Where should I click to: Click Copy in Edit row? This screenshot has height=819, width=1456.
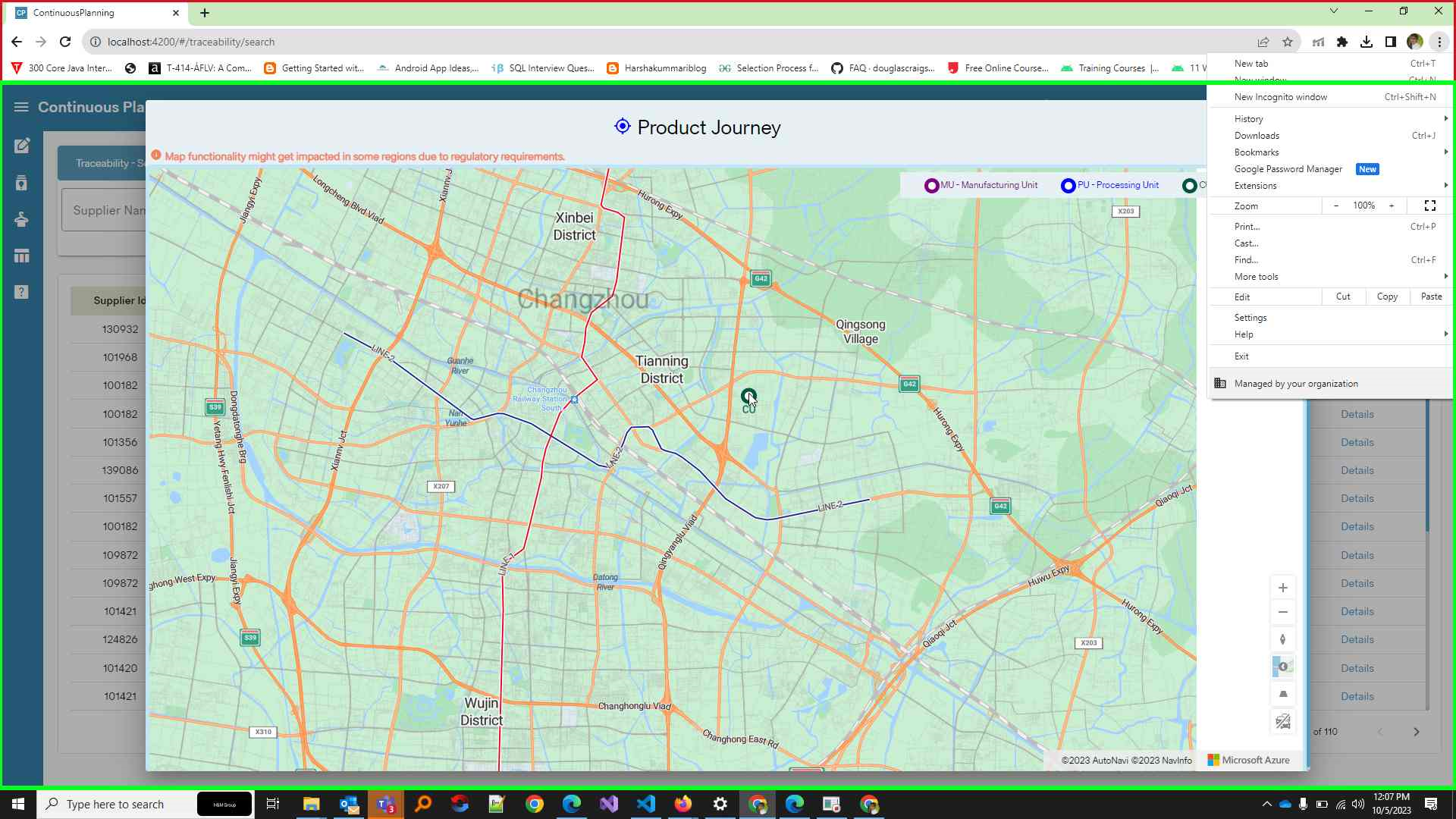pos(1387,297)
